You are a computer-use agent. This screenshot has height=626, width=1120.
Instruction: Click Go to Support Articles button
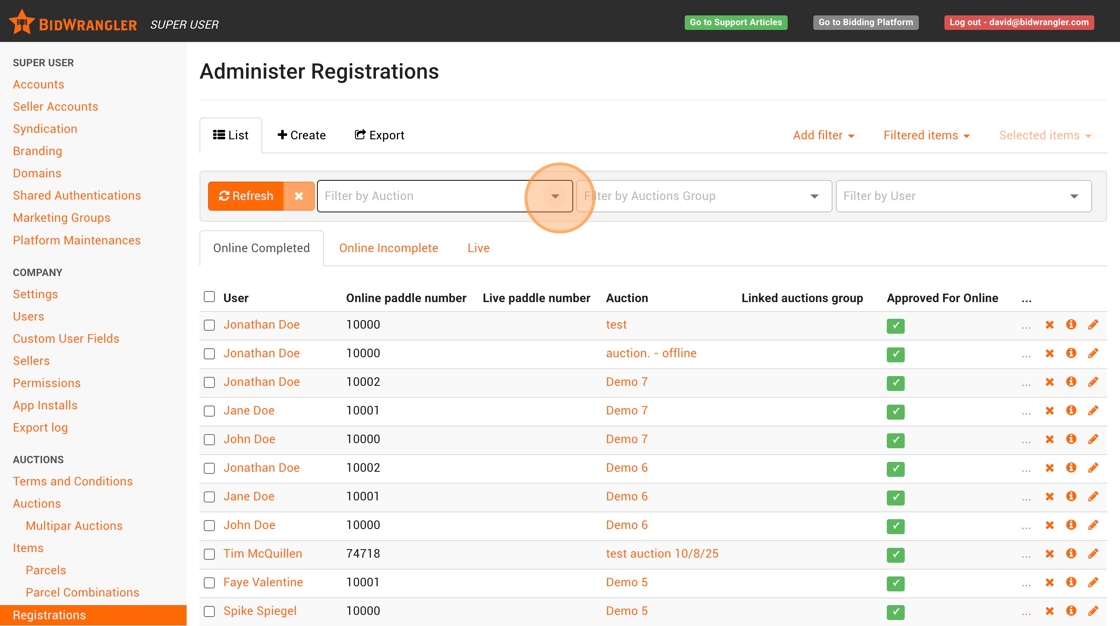click(735, 22)
